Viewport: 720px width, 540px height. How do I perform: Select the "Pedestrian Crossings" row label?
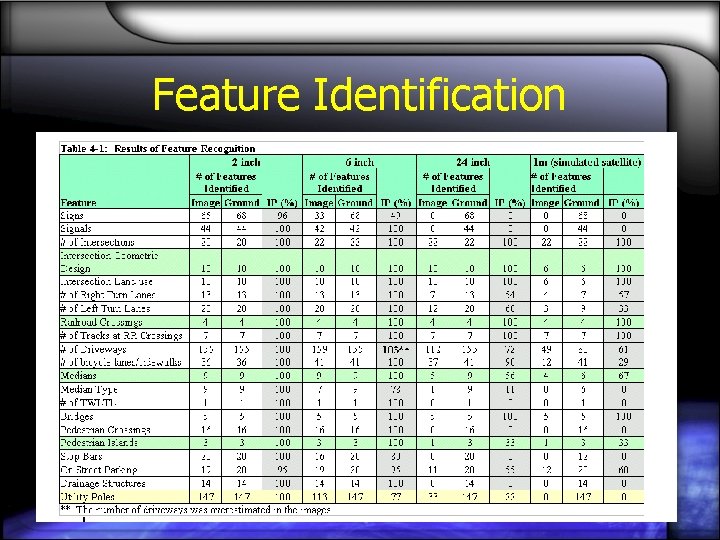pyautogui.click(x=106, y=430)
